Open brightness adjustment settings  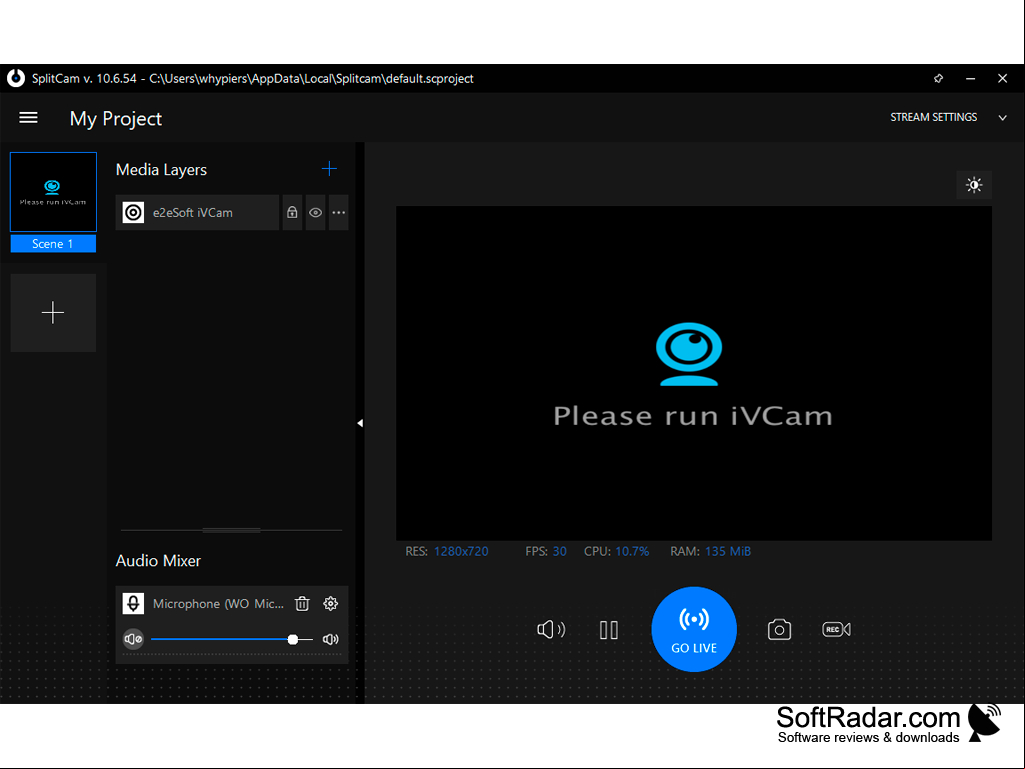tap(974, 185)
